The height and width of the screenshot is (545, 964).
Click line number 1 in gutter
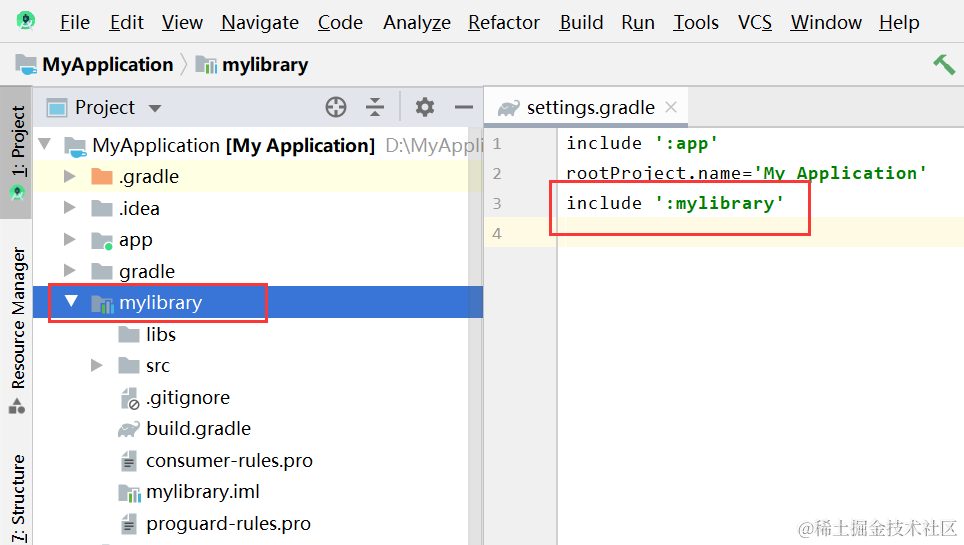coord(497,144)
